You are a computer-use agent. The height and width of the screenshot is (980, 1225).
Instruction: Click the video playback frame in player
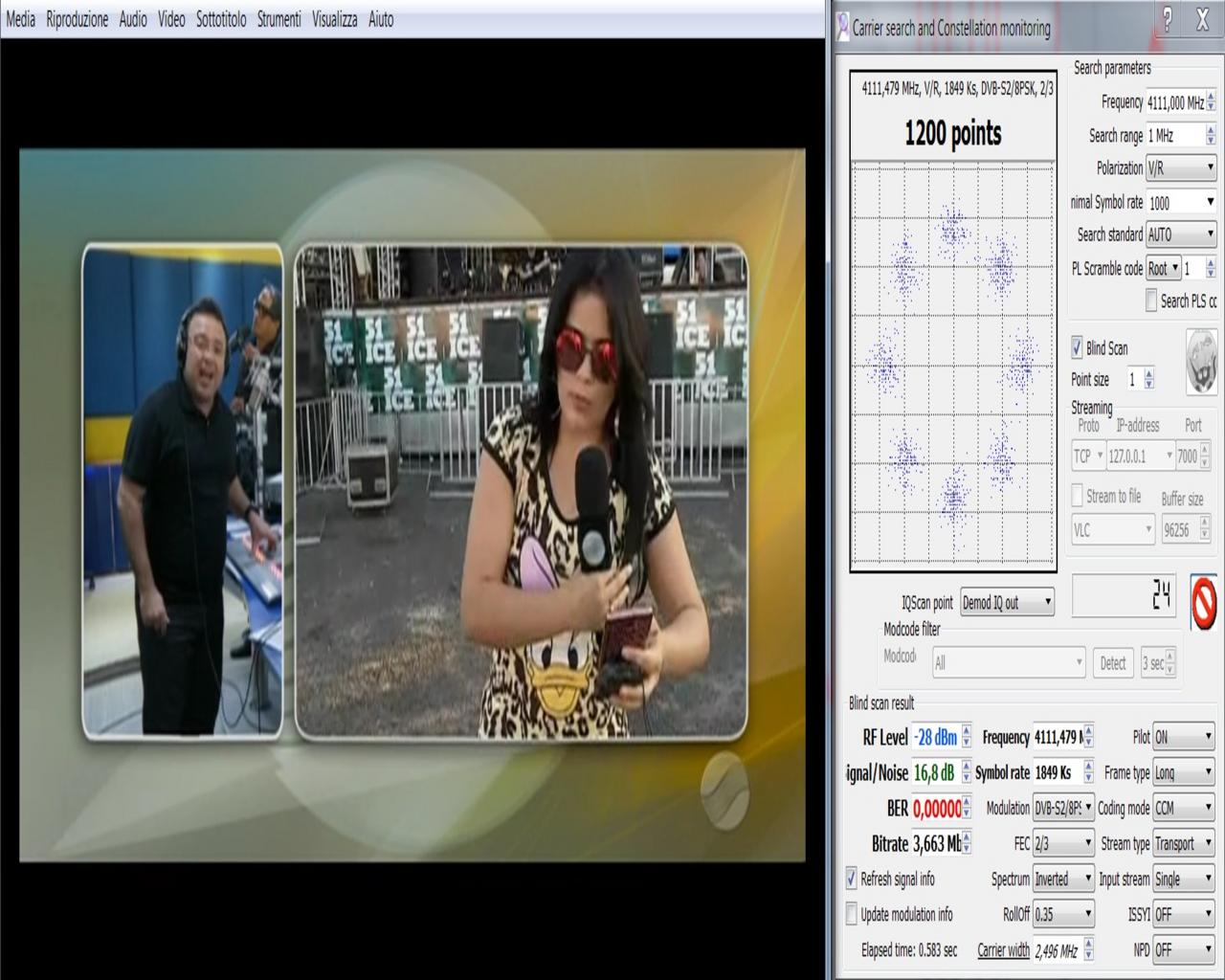coord(412,504)
